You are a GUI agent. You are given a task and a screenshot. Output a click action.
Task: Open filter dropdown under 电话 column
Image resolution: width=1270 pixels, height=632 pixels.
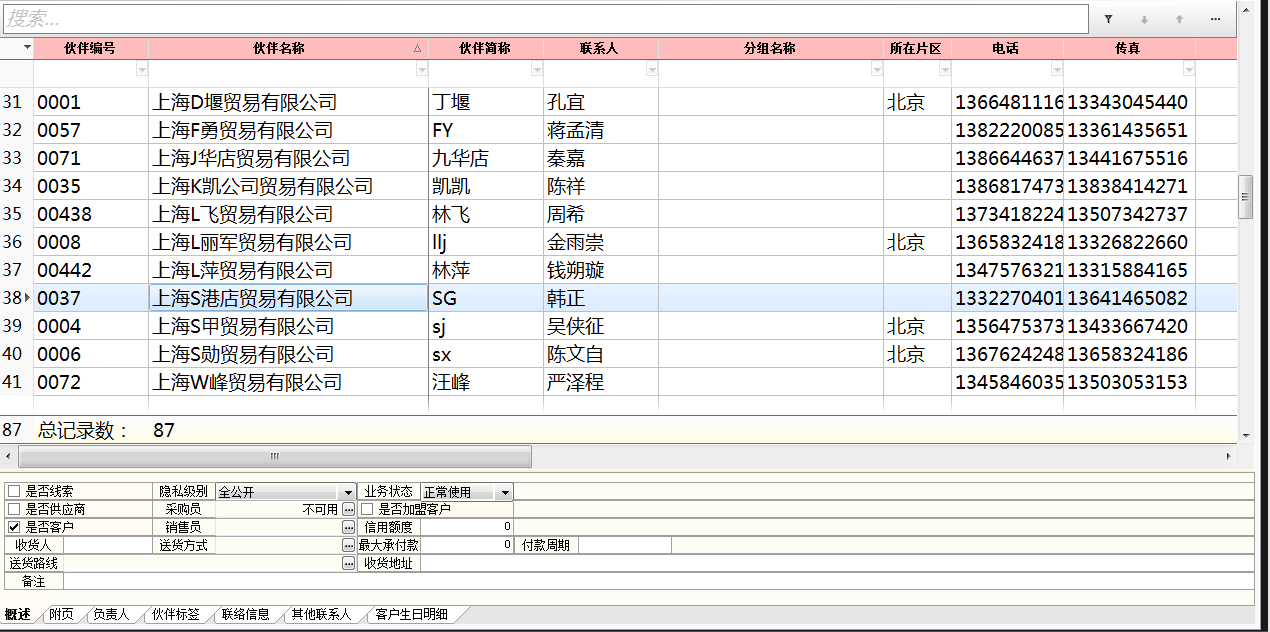point(1057,70)
